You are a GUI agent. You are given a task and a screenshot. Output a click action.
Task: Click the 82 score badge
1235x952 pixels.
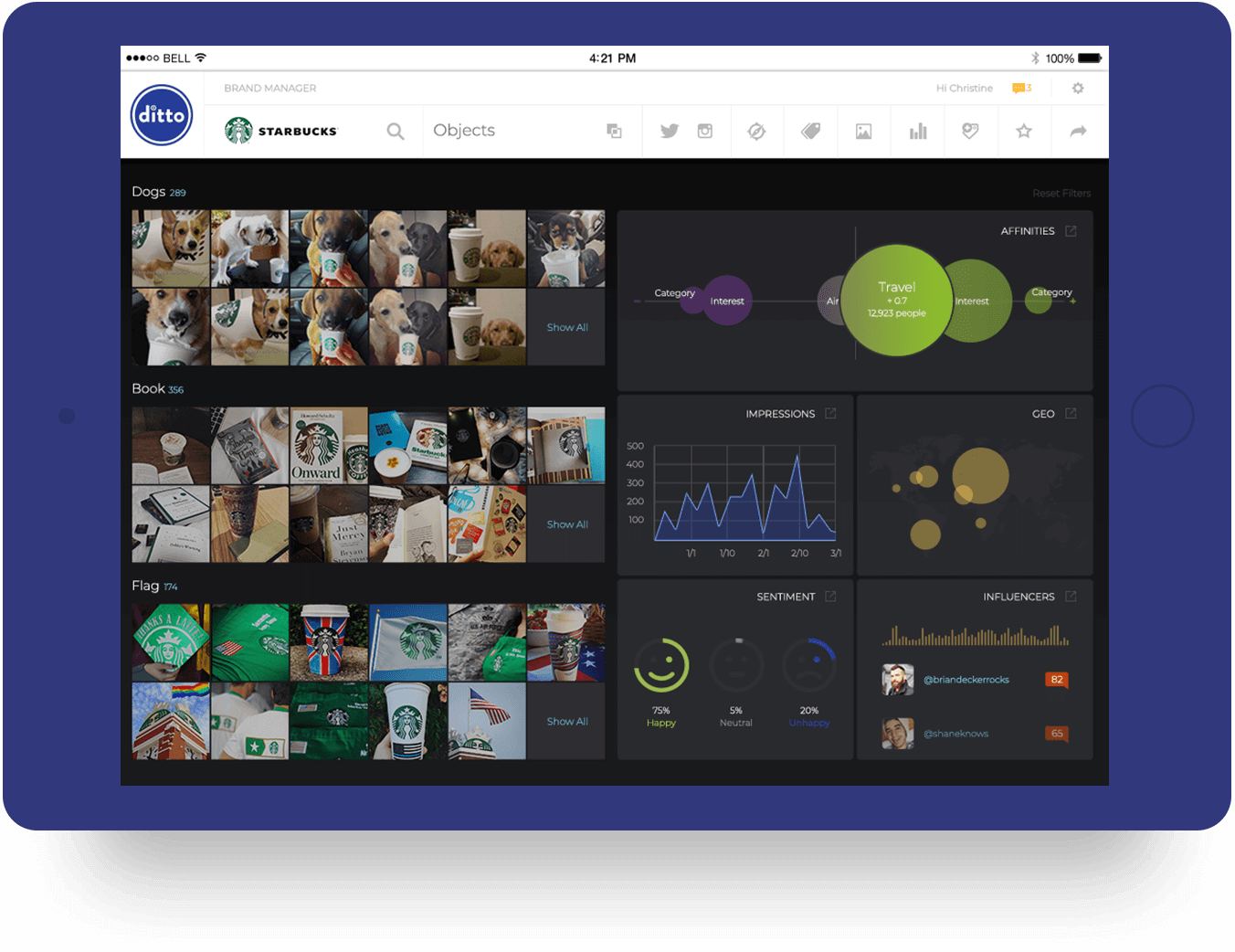[1057, 680]
